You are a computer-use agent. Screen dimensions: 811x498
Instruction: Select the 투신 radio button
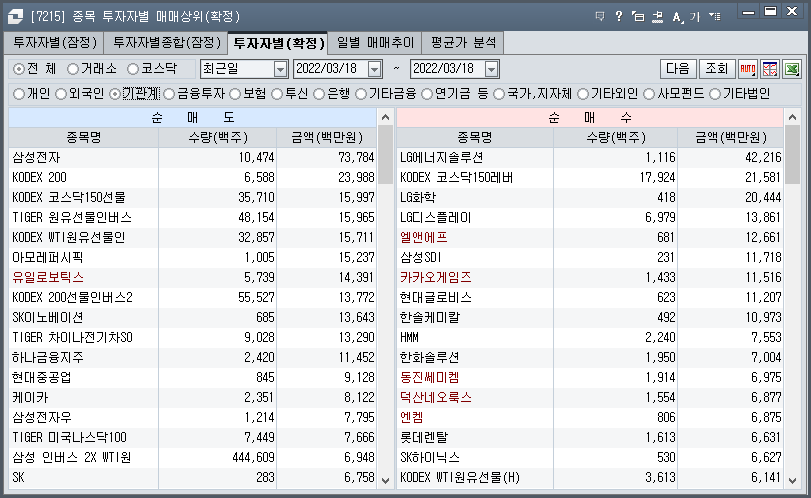coord(277,94)
